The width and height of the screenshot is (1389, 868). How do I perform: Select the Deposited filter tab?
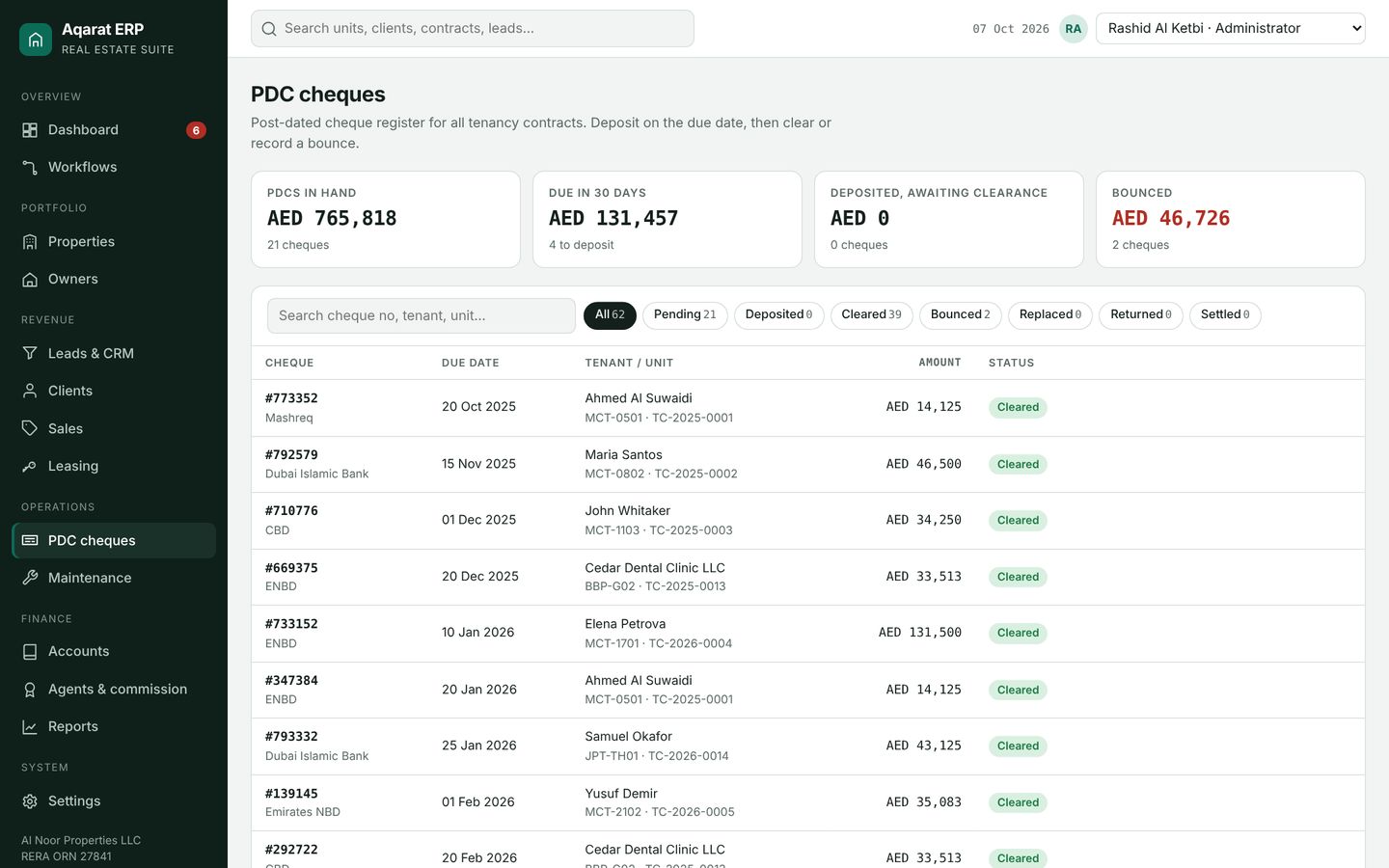pyautogui.click(x=778, y=315)
